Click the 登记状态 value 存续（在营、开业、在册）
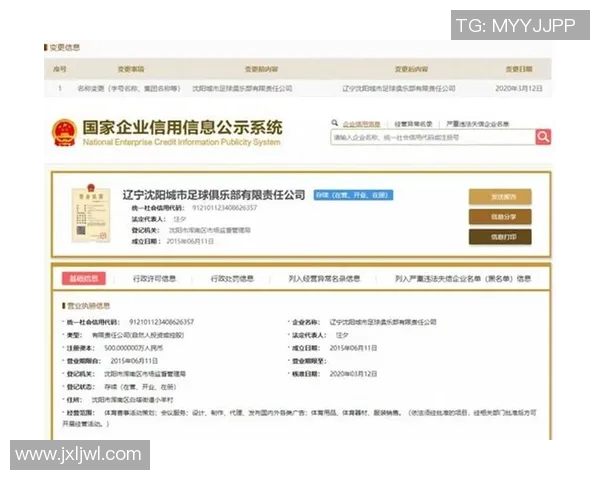Image resolution: width=600 pixels, height=480 pixels. [140, 387]
